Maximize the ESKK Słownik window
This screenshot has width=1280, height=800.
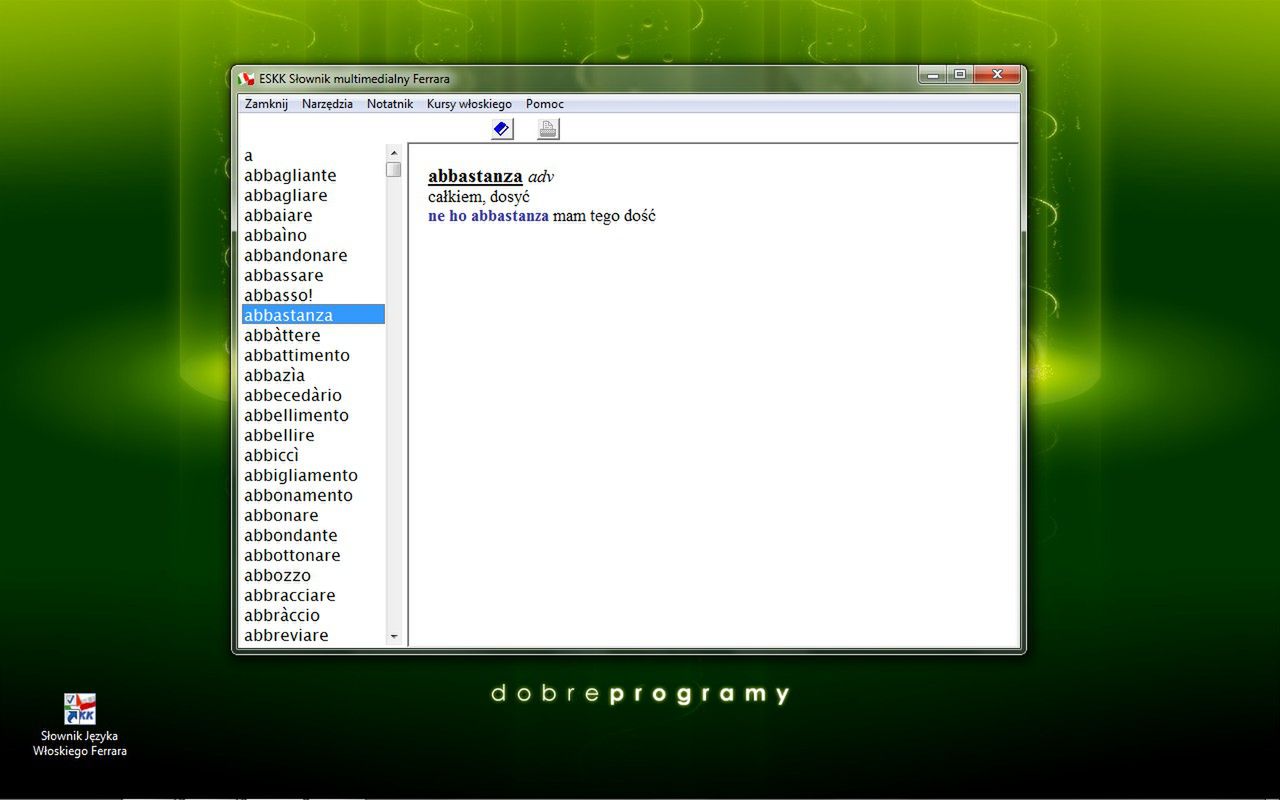click(959, 75)
